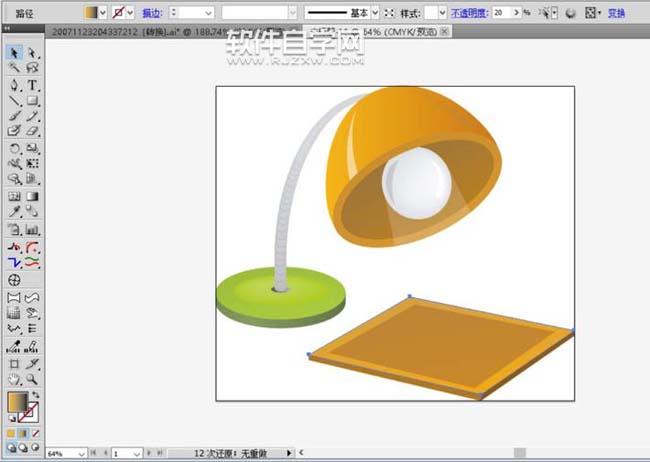
Task: Swap fill and stroke colors
Action: [37, 395]
